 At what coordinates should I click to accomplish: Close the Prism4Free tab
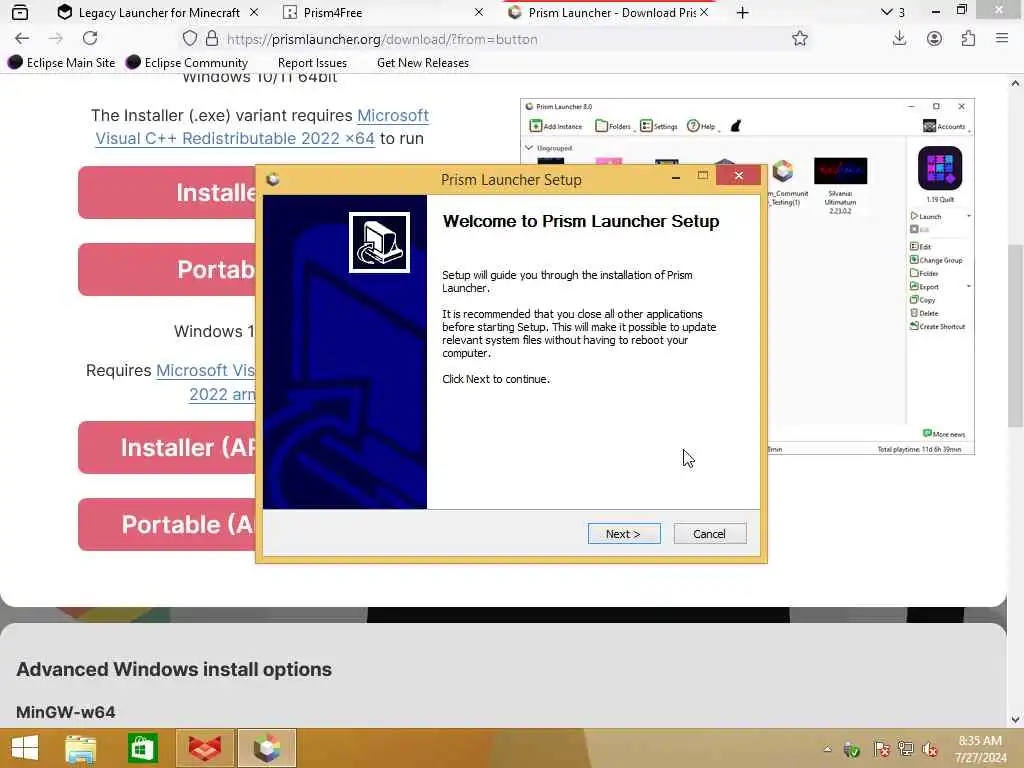tap(479, 12)
